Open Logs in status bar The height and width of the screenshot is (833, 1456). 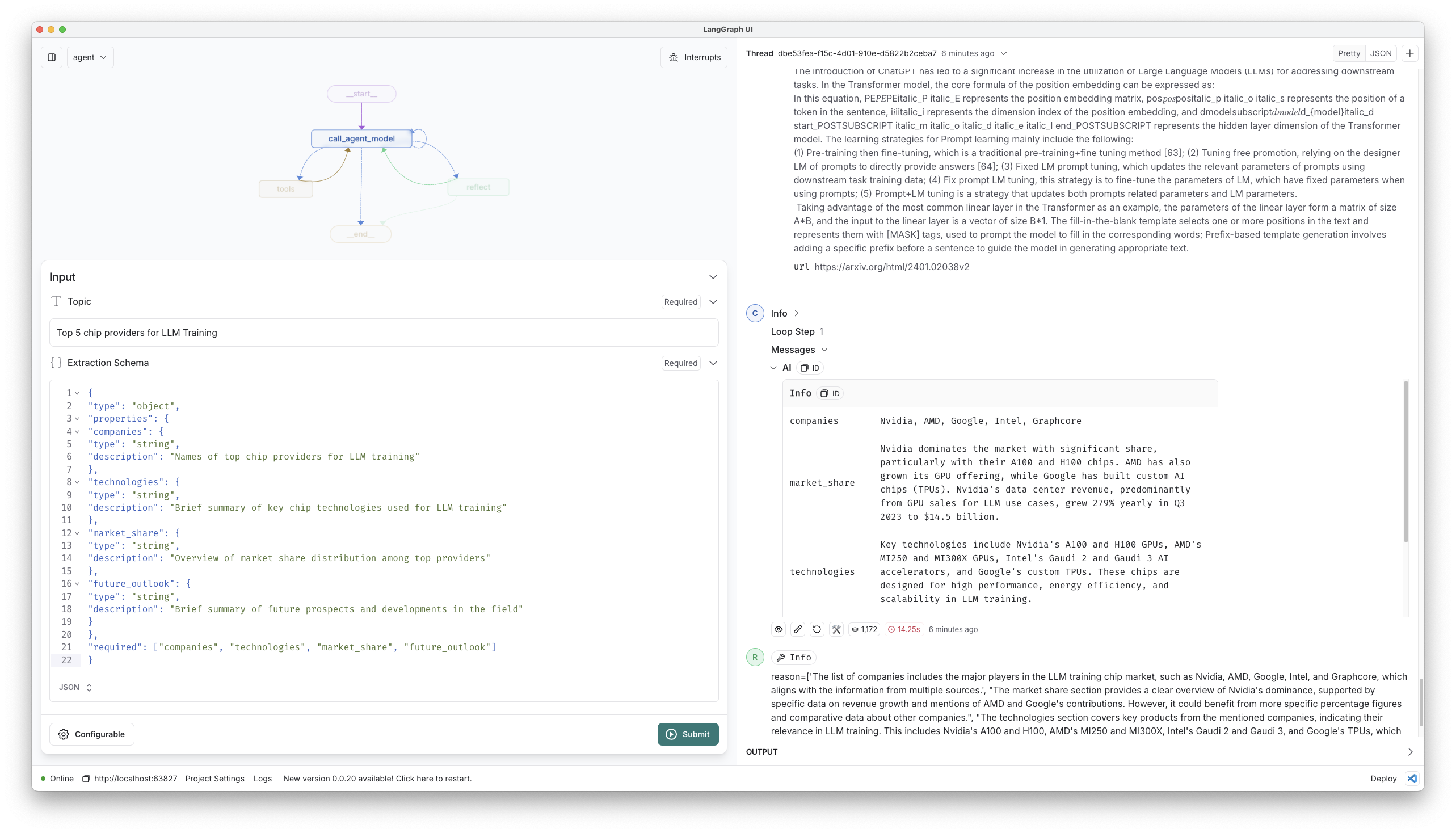[x=263, y=779]
